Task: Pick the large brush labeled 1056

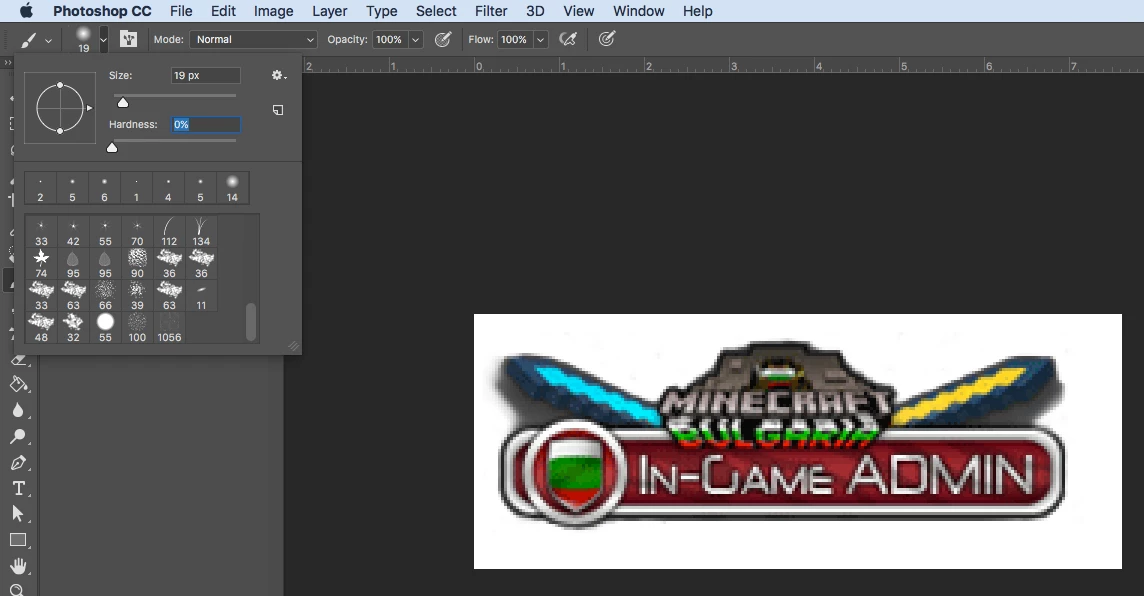Action: (x=169, y=328)
